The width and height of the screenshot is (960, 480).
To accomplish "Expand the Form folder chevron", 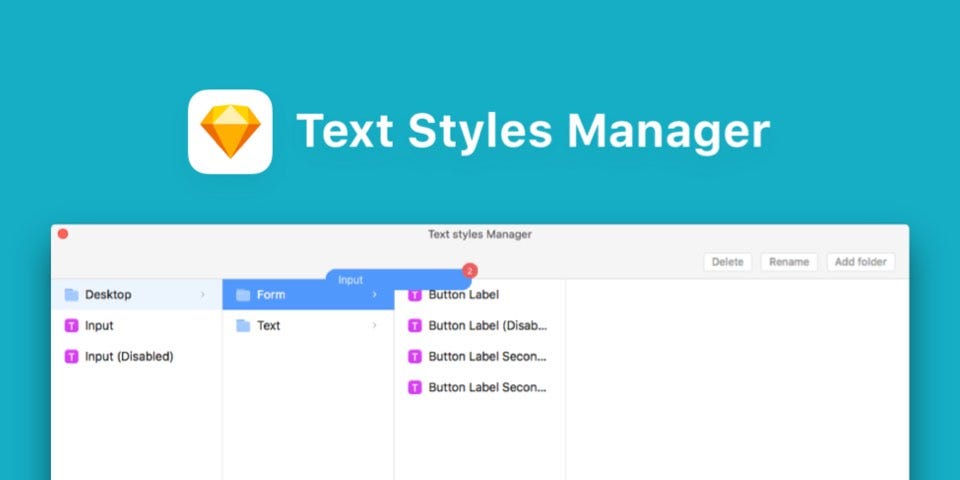I will [374, 295].
